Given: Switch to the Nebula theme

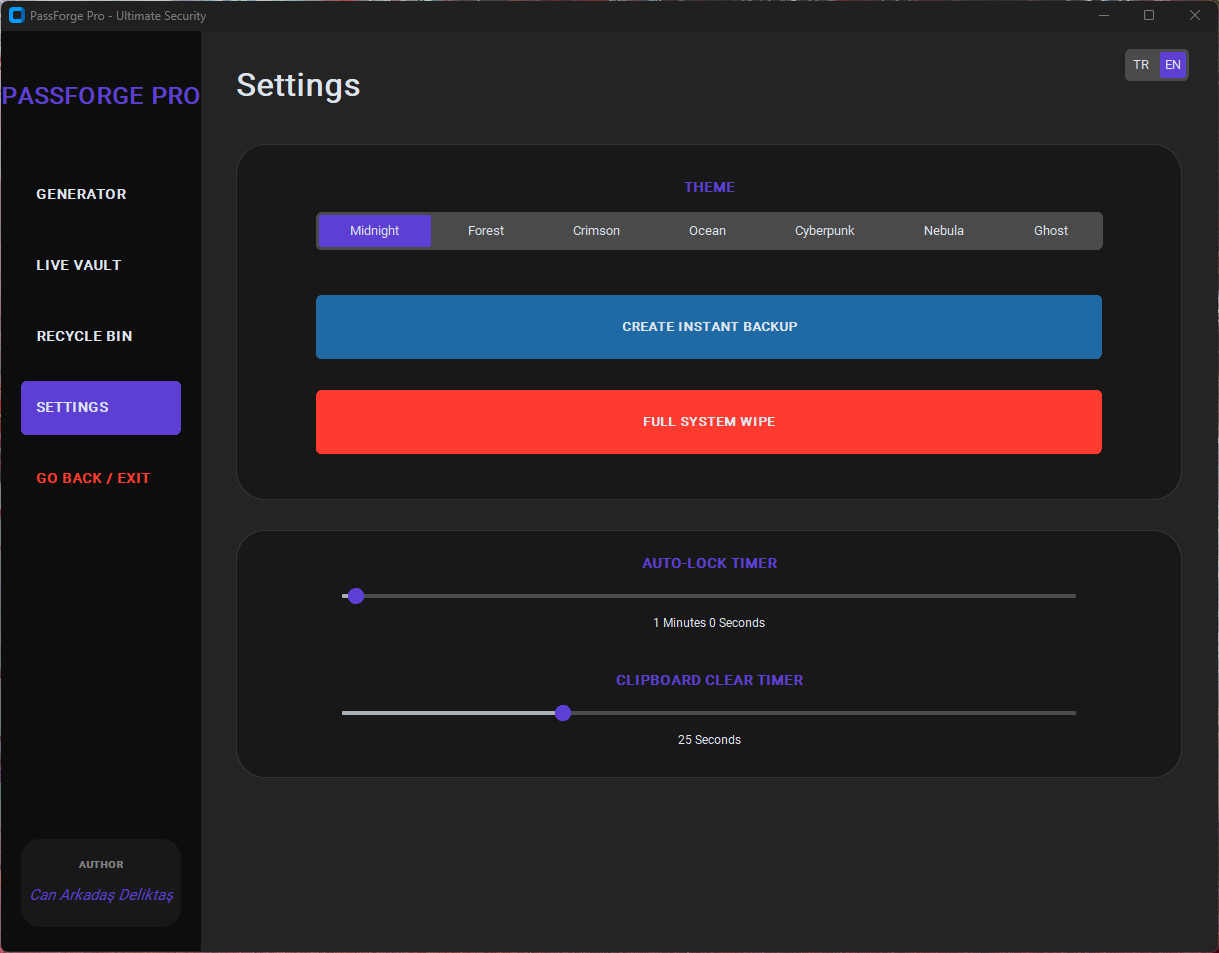Looking at the screenshot, I should click(944, 231).
